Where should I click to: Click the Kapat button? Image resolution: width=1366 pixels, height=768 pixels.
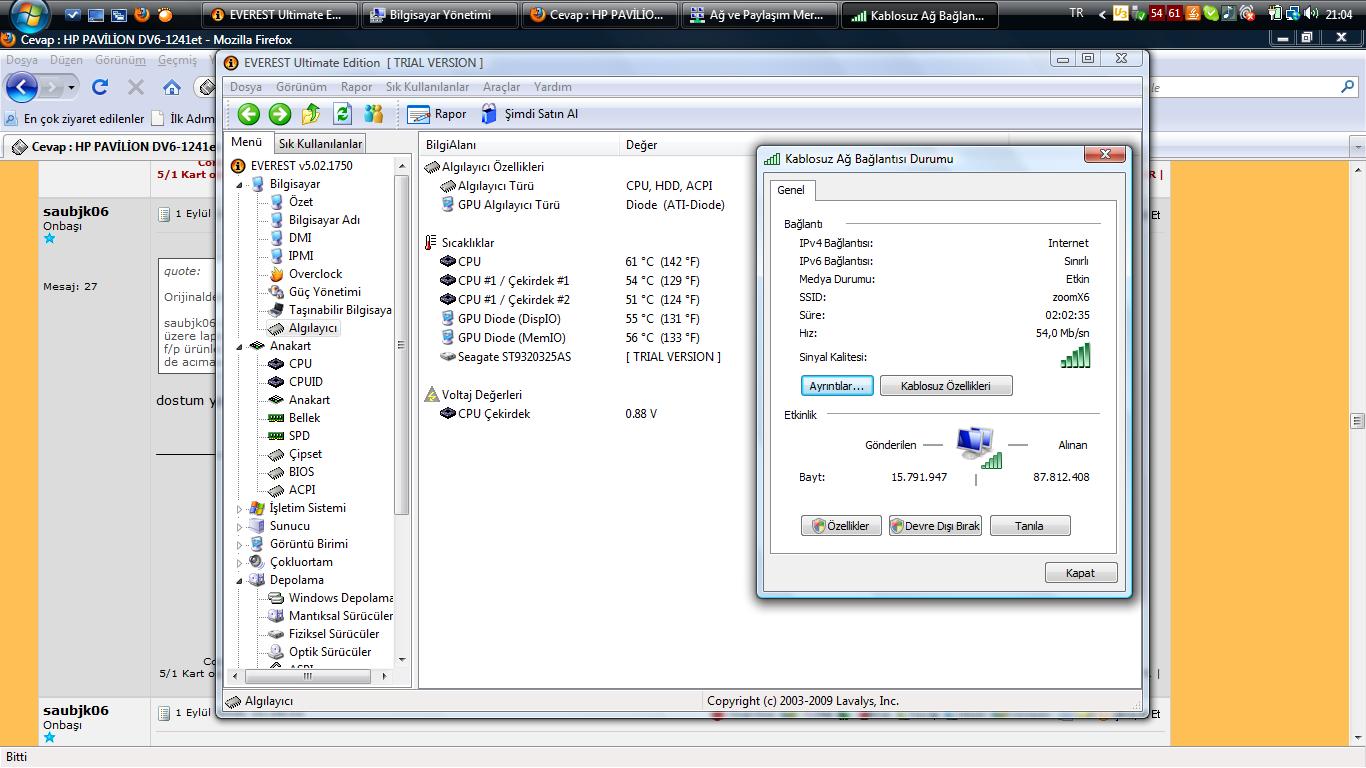tap(1081, 573)
